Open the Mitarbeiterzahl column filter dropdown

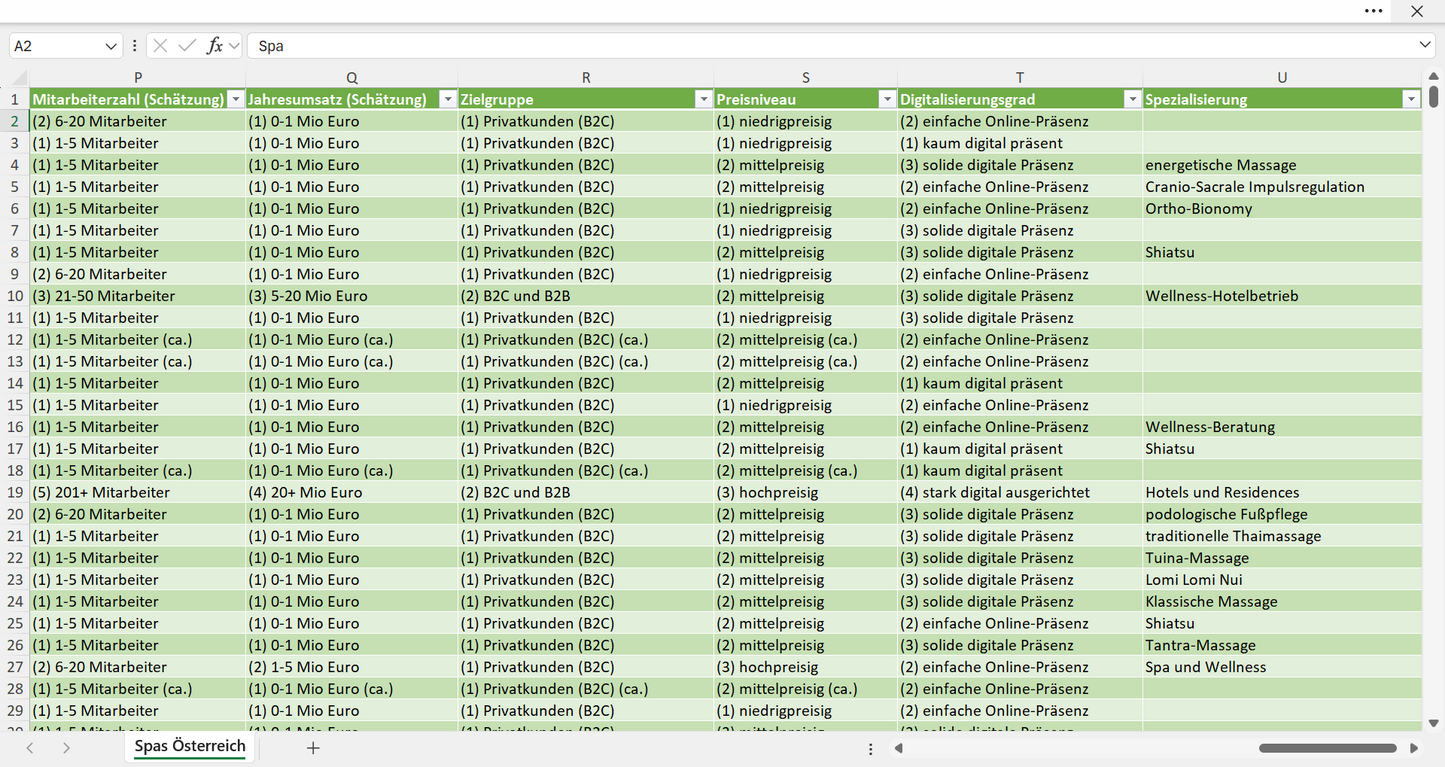[236, 99]
